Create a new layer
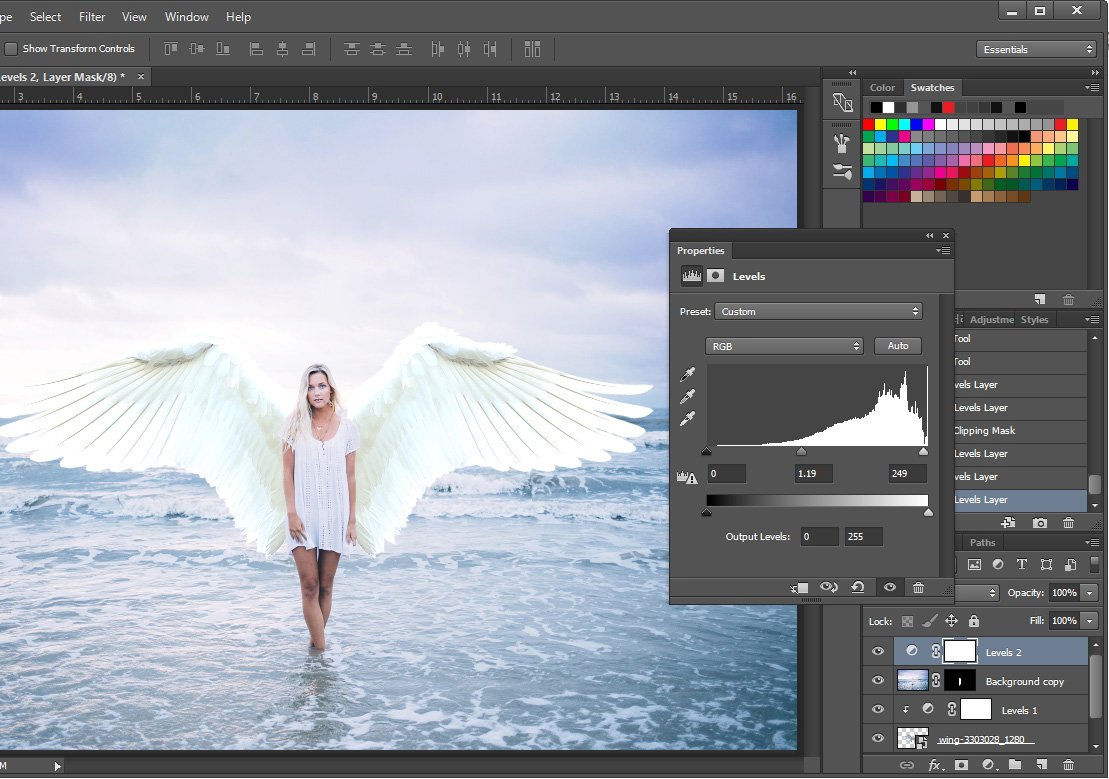Screen dimensions: 1109x779 [x=1040, y=764]
